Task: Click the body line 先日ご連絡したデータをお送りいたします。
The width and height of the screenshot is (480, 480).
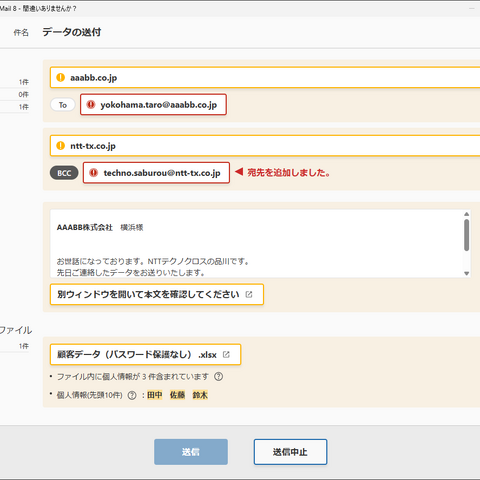Action: click(131, 273)
